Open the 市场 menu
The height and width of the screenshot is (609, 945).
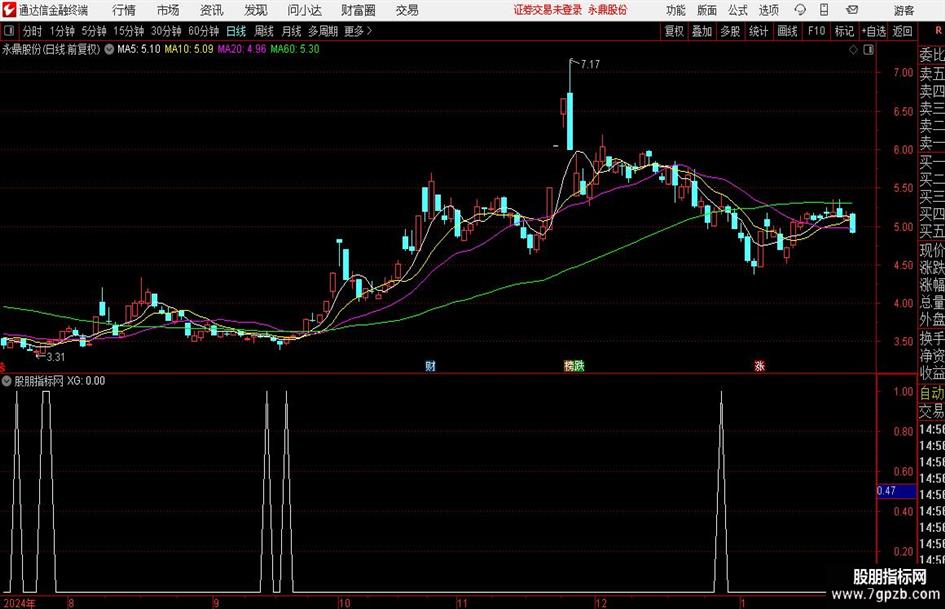point(168,10)
